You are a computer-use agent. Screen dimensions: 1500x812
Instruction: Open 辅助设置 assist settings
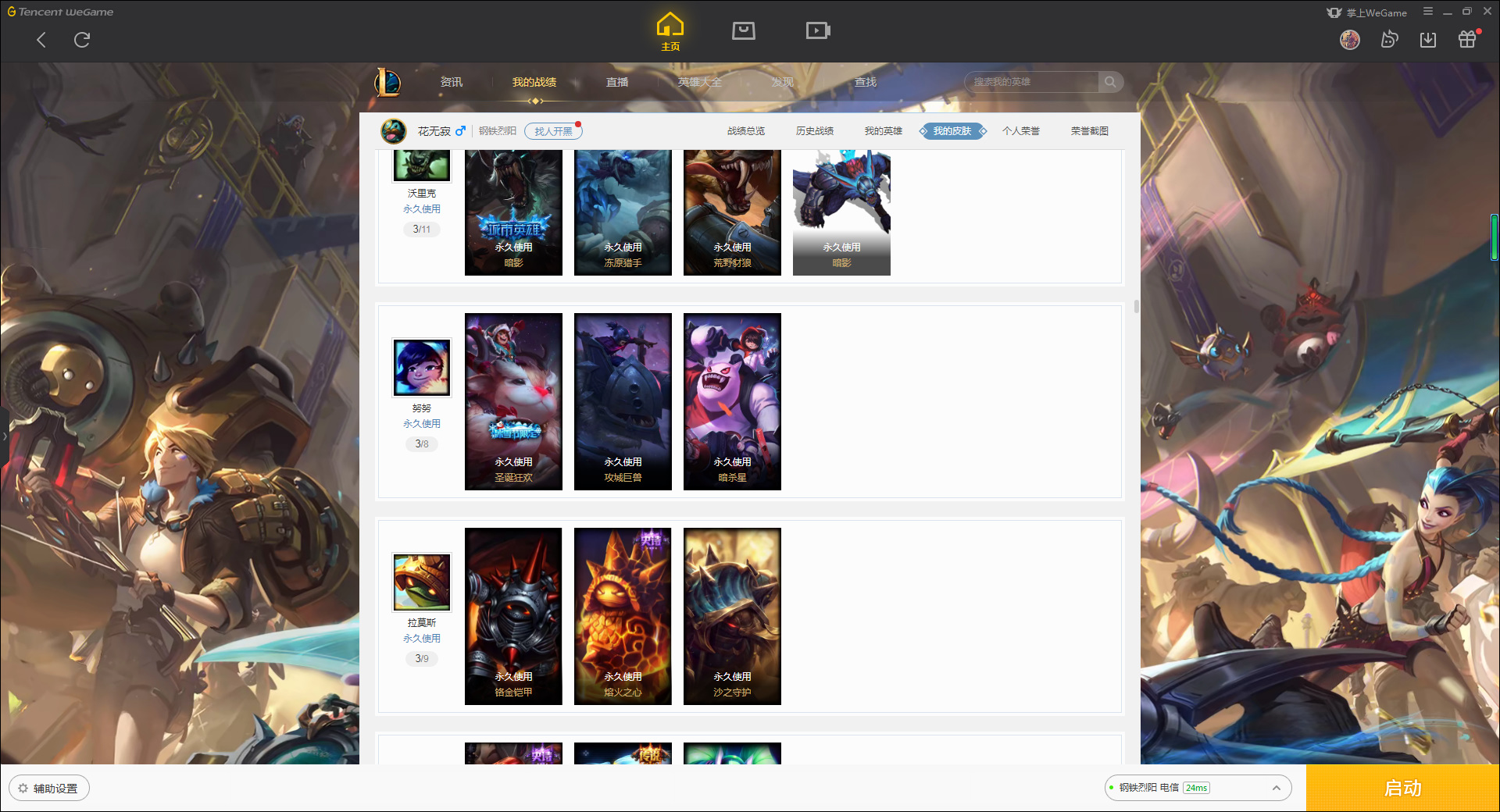pos(49,789)
